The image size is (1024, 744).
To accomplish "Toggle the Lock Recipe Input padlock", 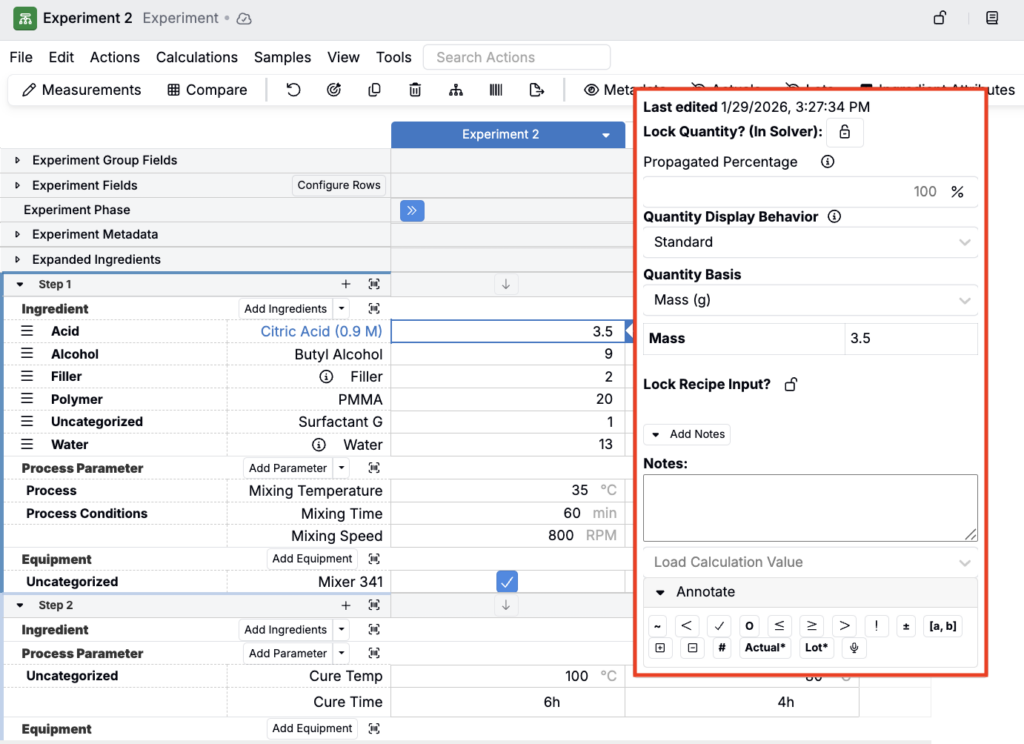I will [791, 385].
